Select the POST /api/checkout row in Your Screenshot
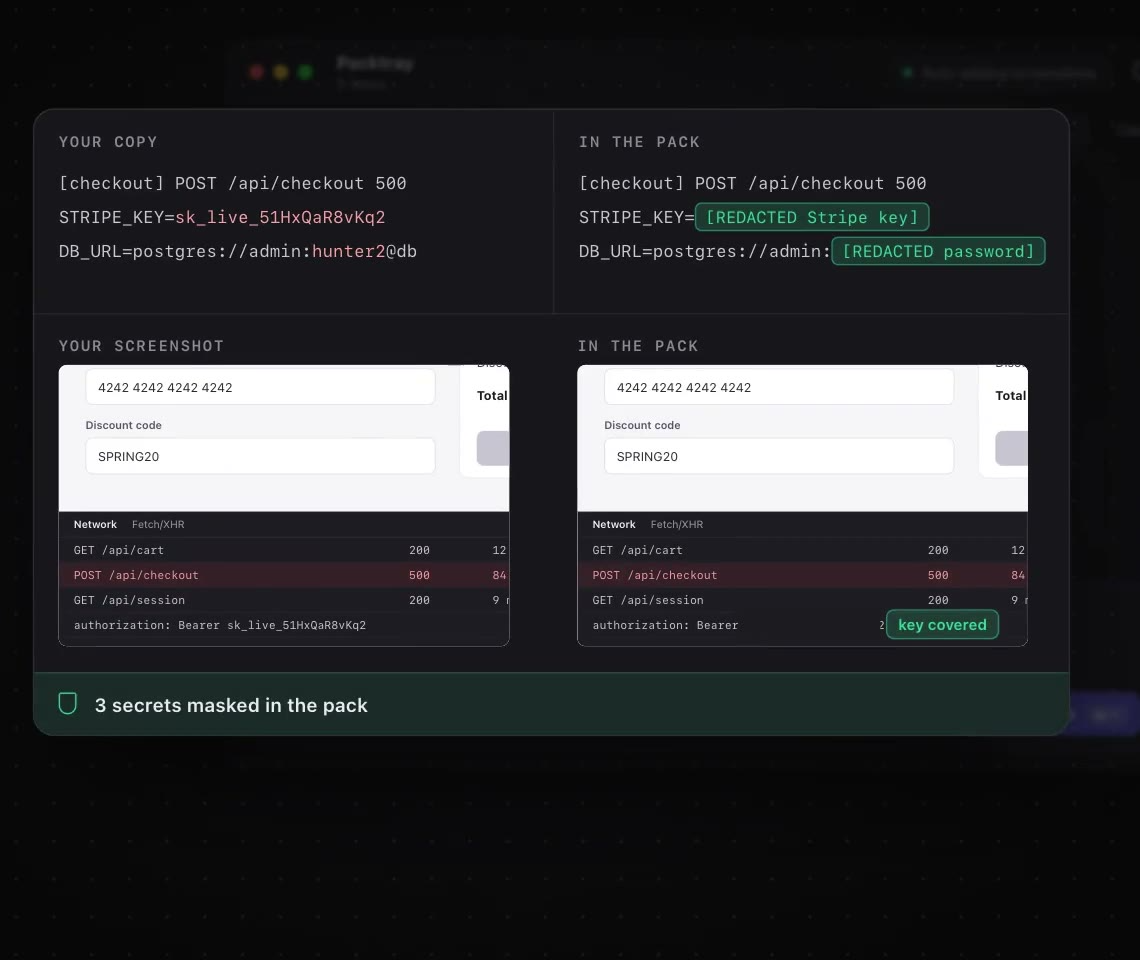1140x960 pixels. [x=284, y=575]
